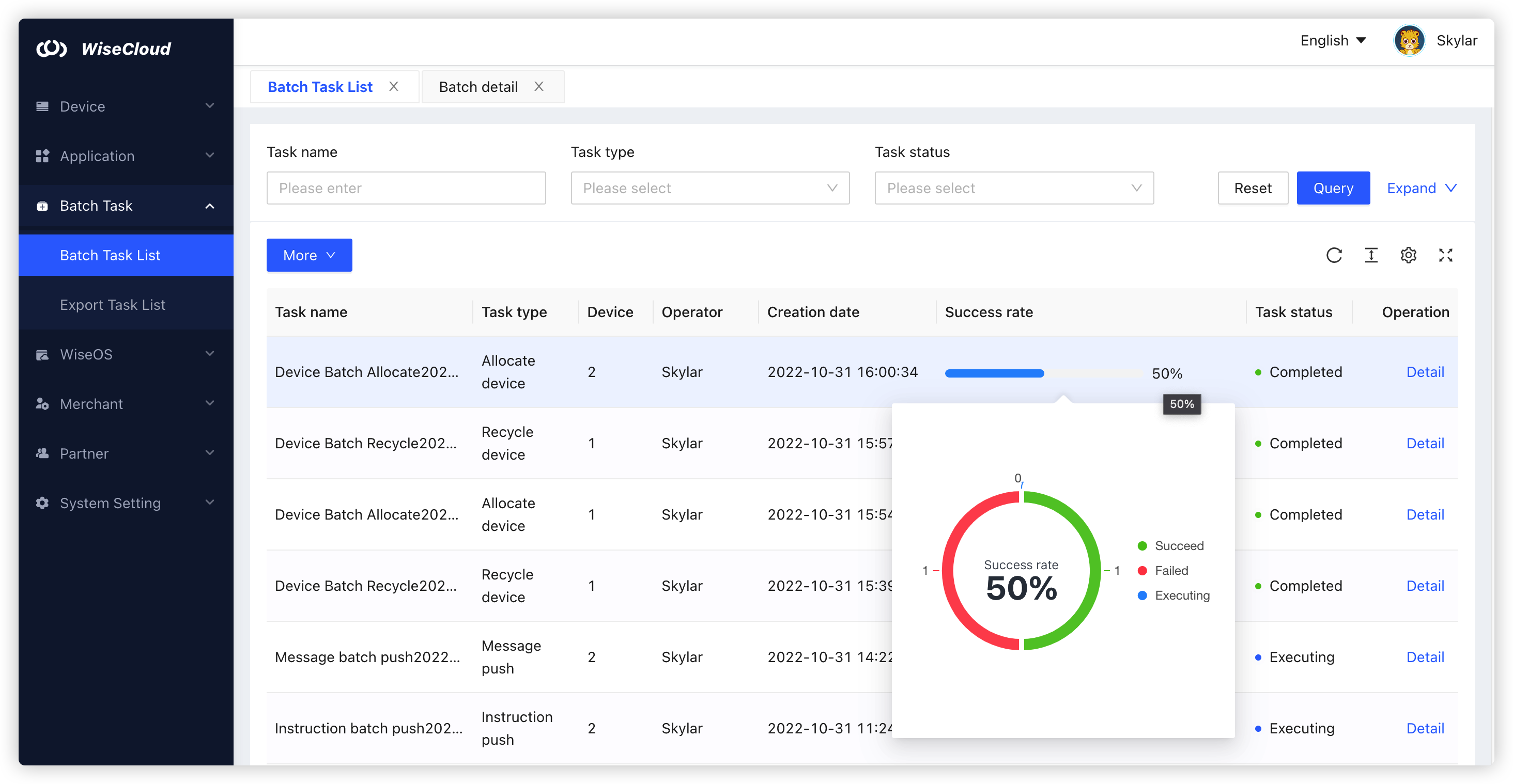Click the System Setting gear icon
The image size is (1513, 784).
point(42,503)
